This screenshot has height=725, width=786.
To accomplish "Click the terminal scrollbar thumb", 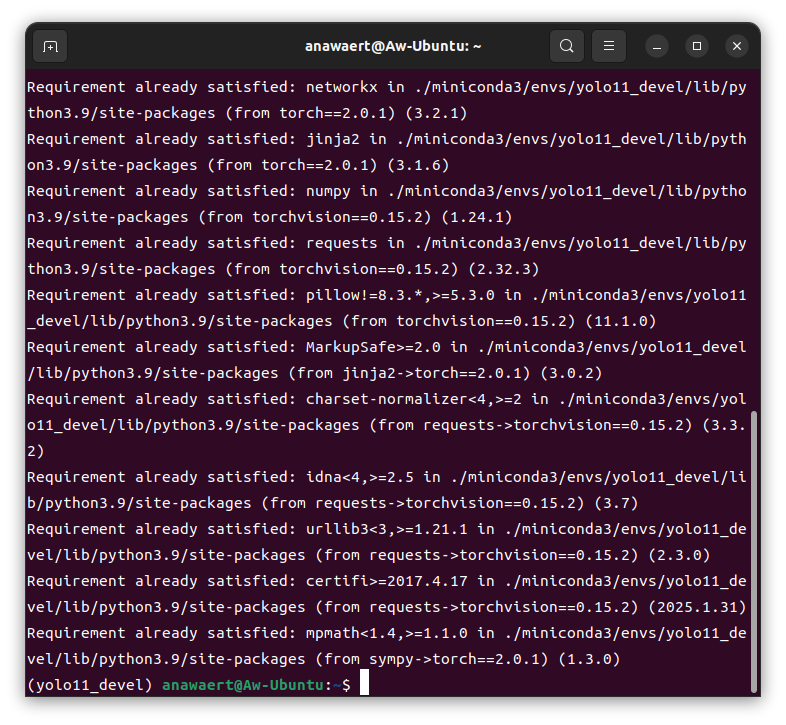I will 753,550.
